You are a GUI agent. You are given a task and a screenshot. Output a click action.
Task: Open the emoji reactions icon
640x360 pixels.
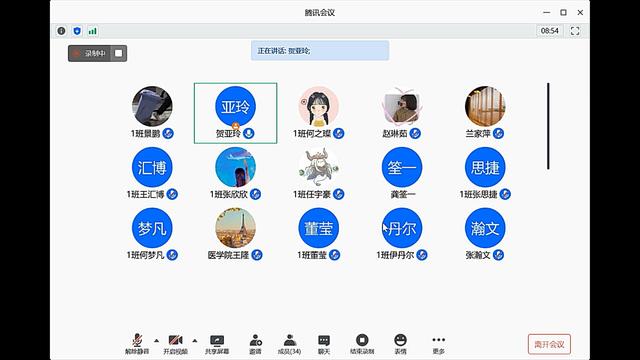(x=400, y=344)
